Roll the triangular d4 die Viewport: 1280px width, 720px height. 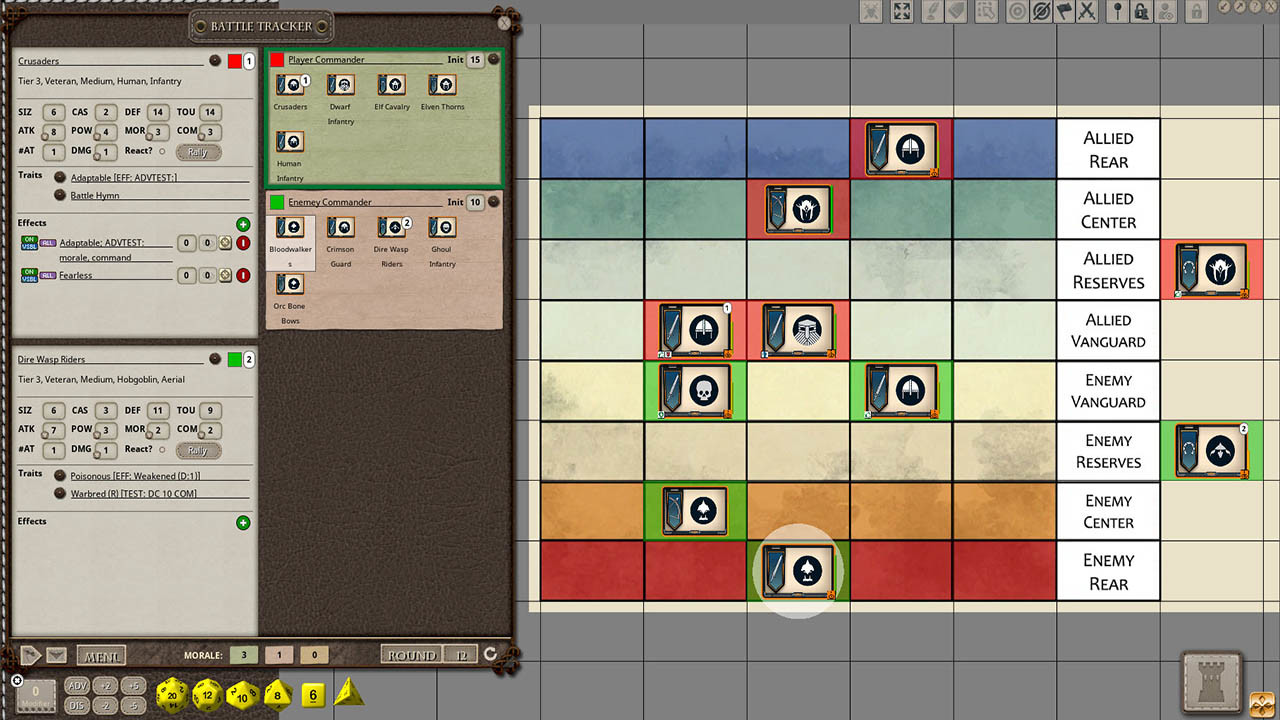pos(348,690)
